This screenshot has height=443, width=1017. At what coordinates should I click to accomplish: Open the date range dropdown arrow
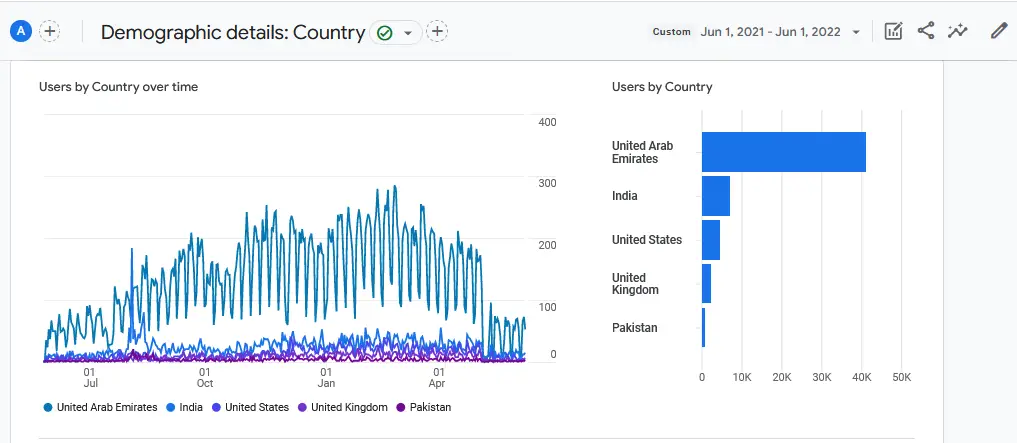pyautogui.click(x=856, y=32)
